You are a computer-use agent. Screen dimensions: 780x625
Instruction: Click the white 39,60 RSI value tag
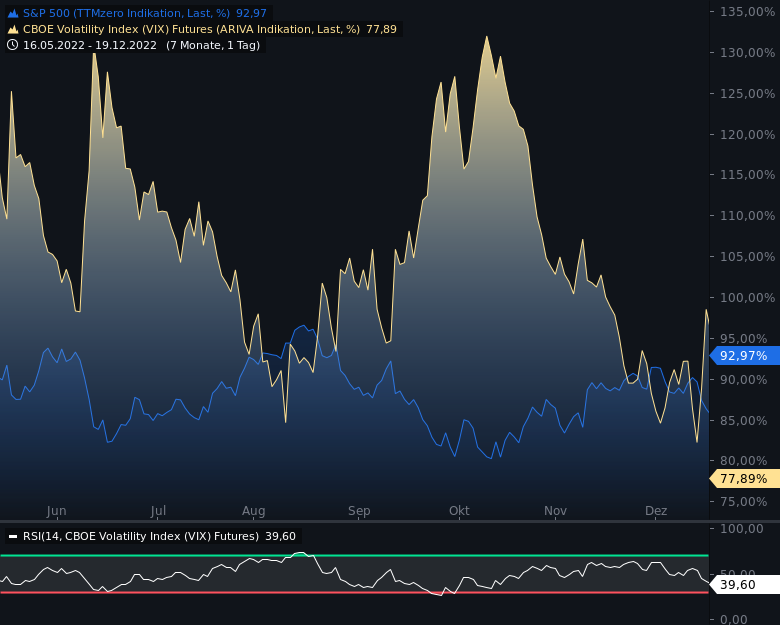743,585
